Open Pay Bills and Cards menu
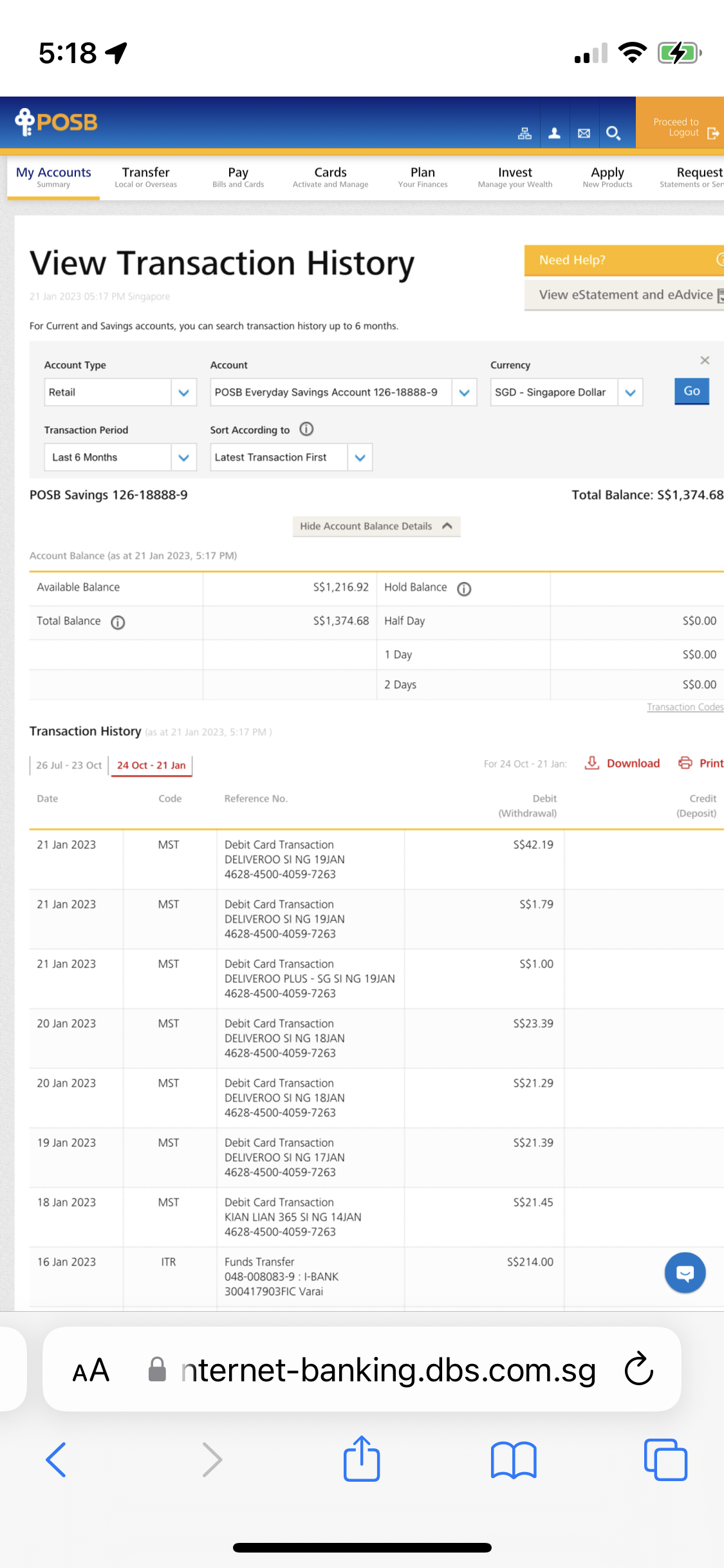Image resolution: width=724 pixels, height=1568 pixels. point(238,177)
